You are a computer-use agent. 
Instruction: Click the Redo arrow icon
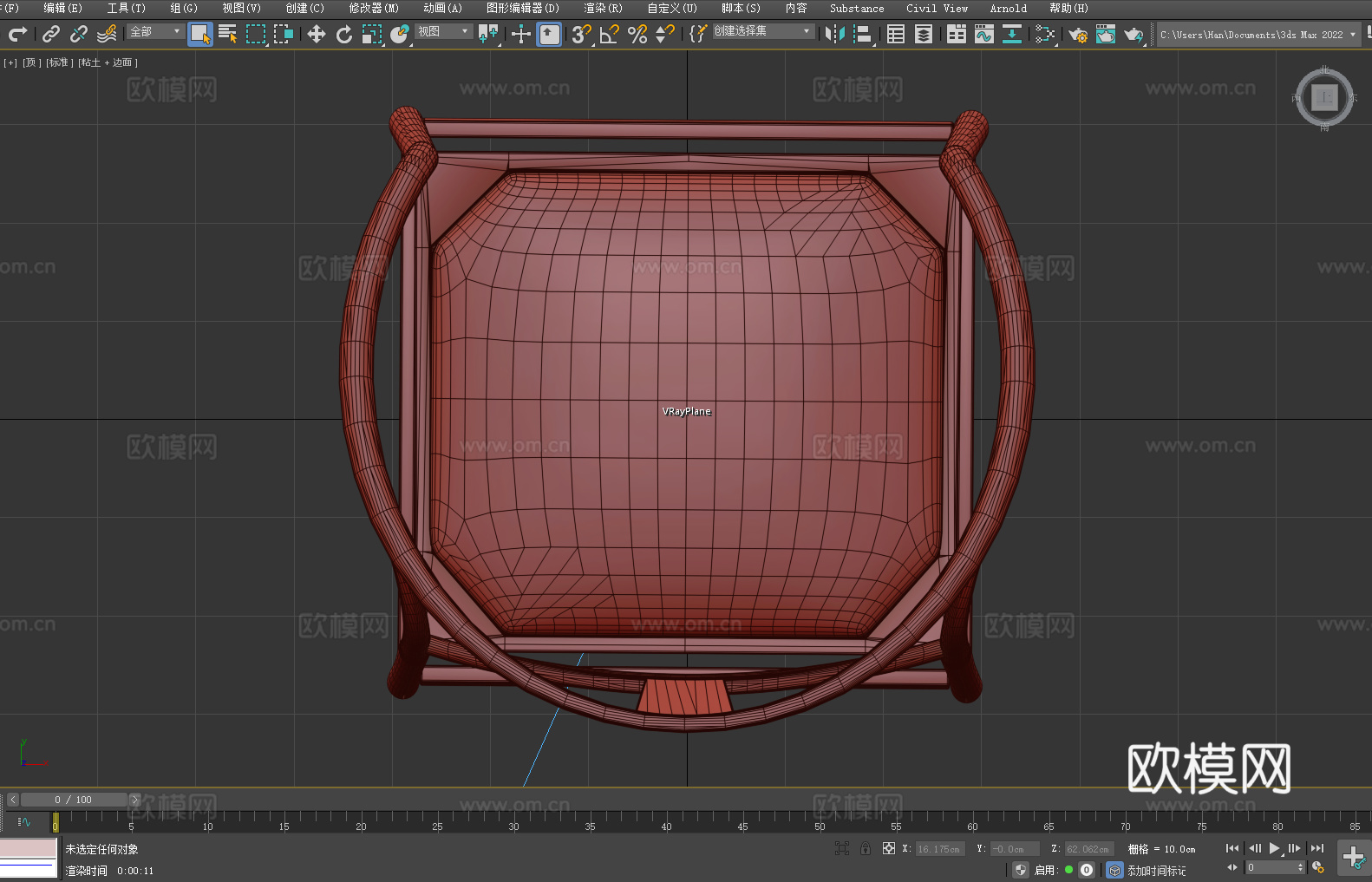(x=17, y=34)
